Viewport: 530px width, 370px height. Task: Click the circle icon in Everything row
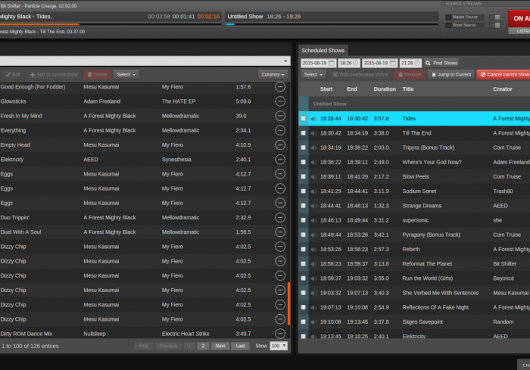(x=280, y=130)
